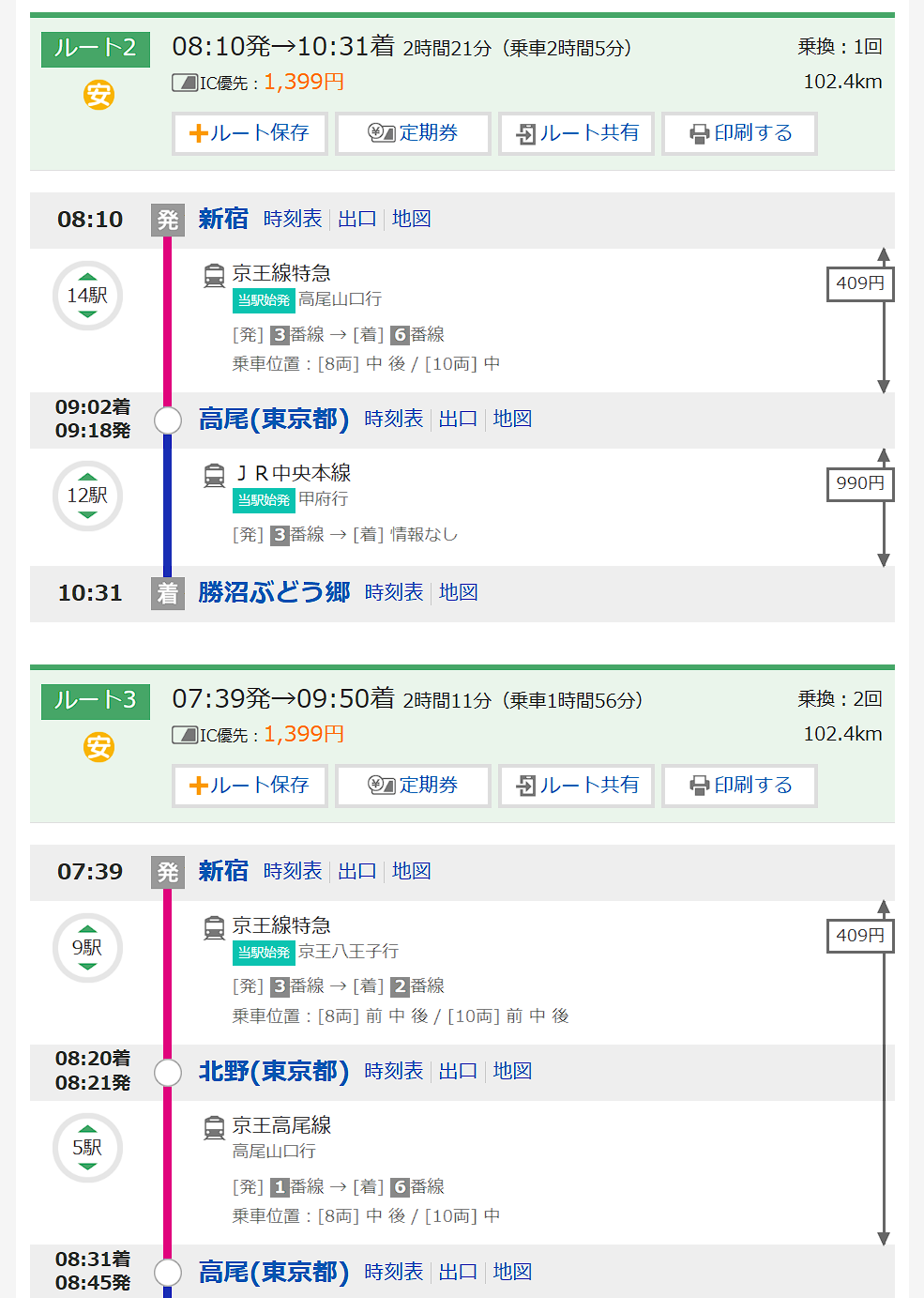
Task: Open 地図 for 新宿 at 08:10
Action: click(x=411, y=219)
